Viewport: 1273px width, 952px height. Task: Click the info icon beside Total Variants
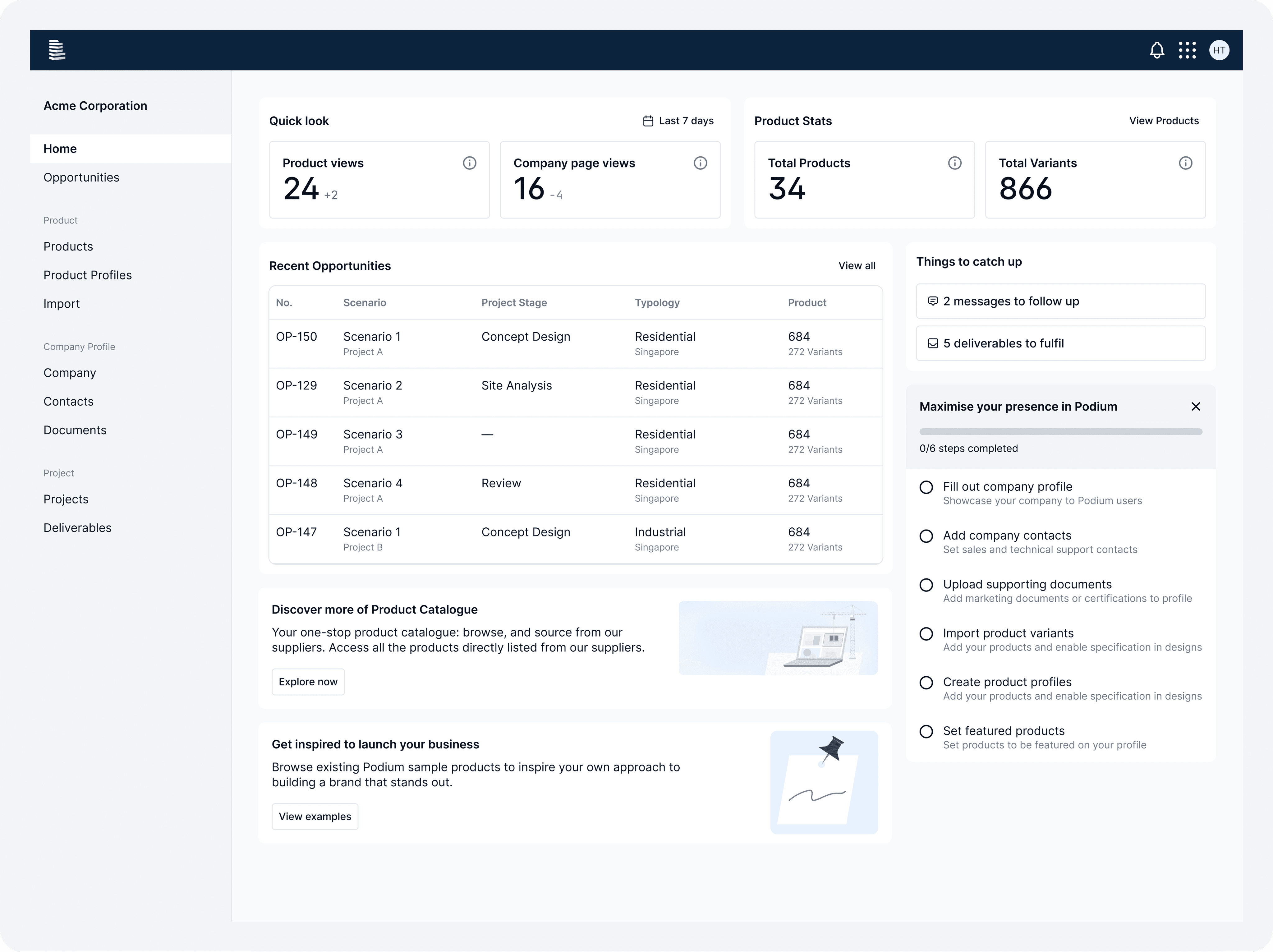coord(1186,163)
